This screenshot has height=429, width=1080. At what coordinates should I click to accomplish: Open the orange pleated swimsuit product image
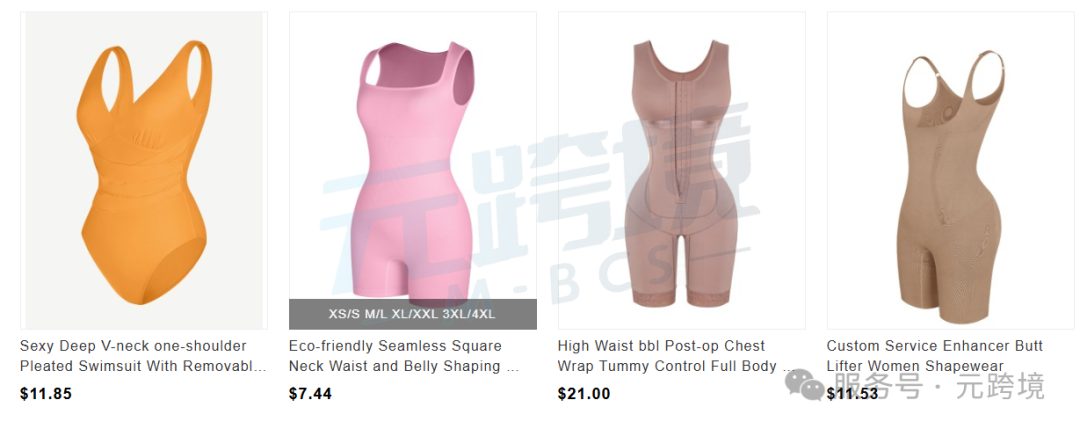tap(144, 170)
